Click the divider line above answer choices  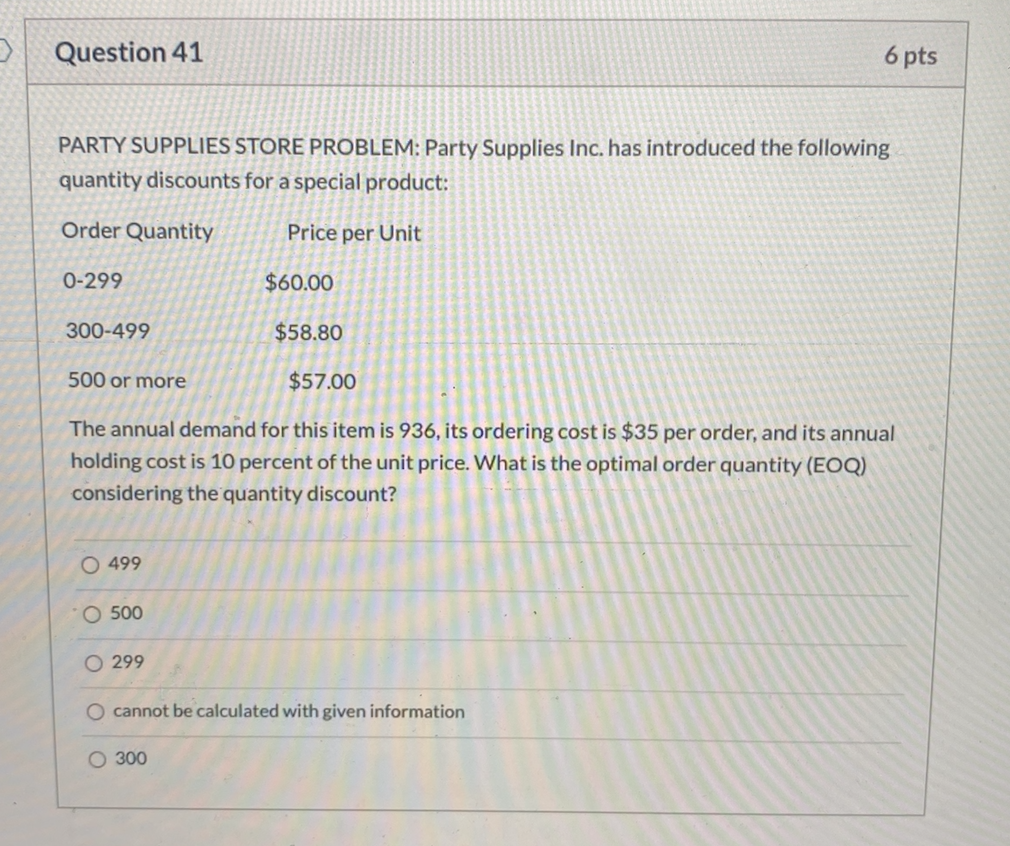tap(490, 541)
